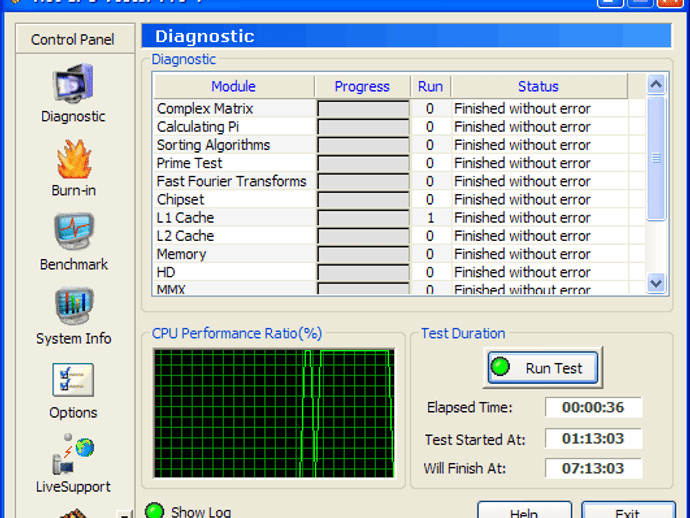
Task: Click the Exit button
Action: [628, 511]
